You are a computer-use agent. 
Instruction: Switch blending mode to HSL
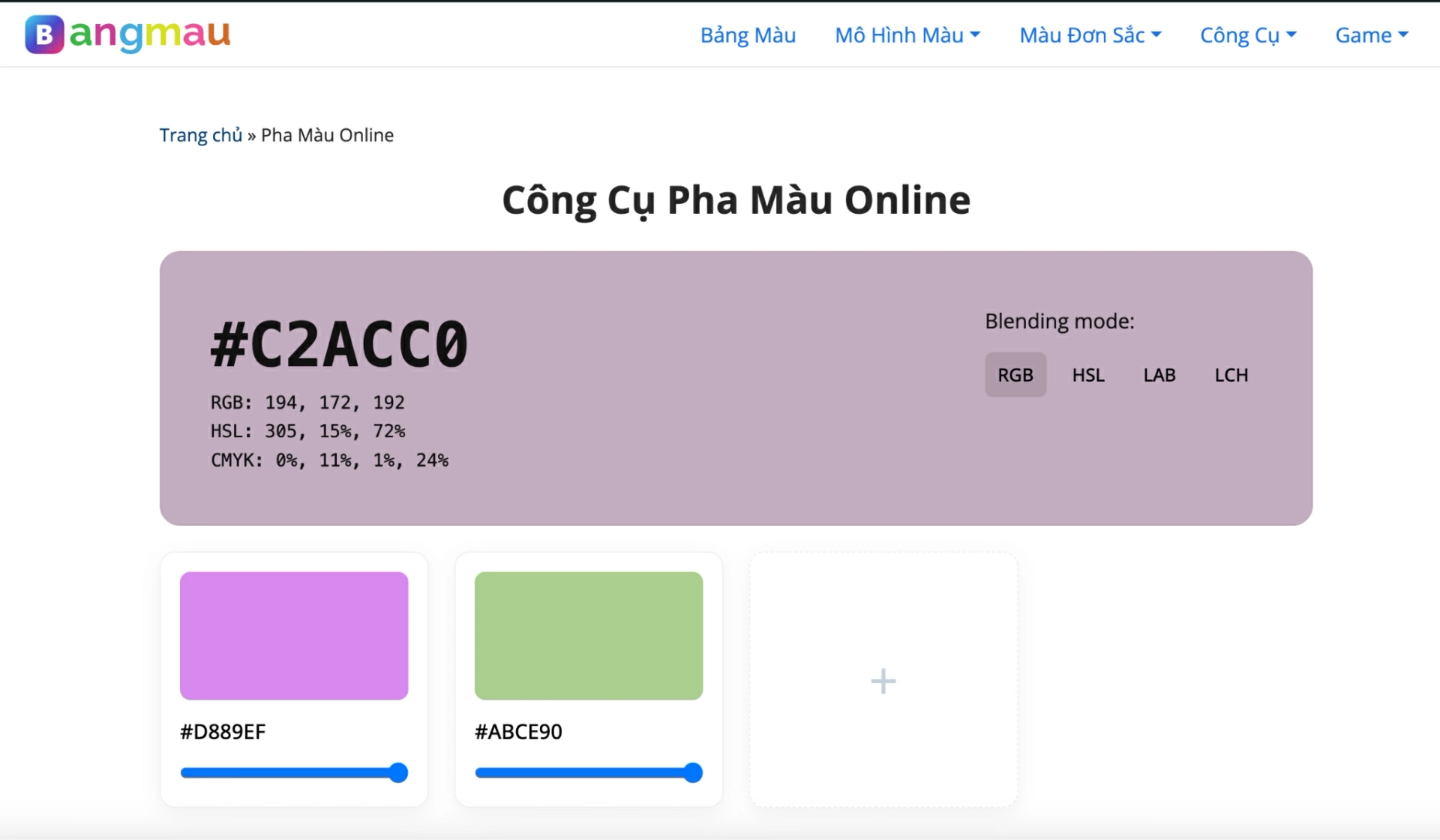[x=1088, y=374]
